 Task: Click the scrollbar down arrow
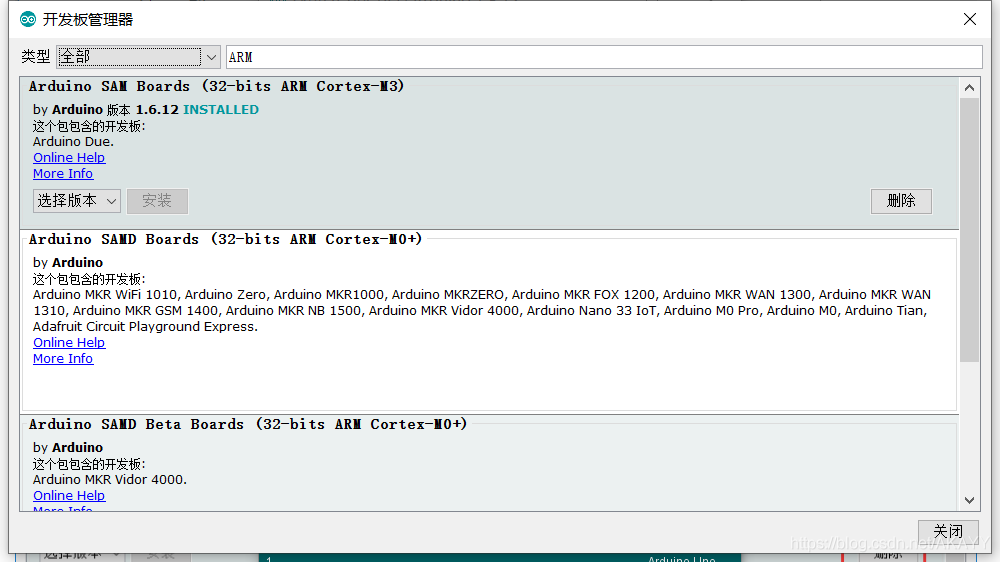969,500
